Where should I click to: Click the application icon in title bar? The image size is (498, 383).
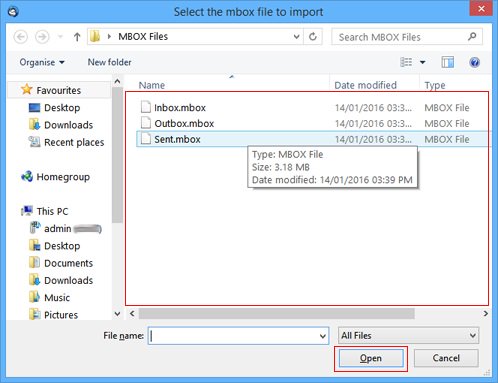pyautogui.click(x=13, y=12)
